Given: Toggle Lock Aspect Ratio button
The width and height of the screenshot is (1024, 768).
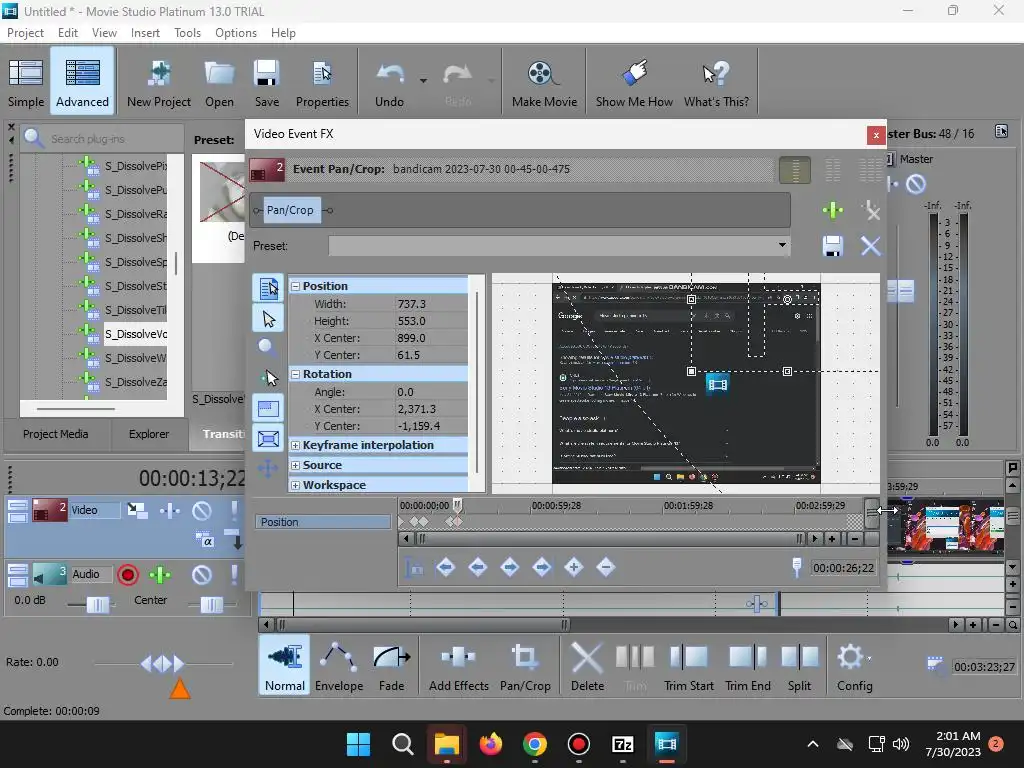Looking at the screenshot, I should 268,409.
